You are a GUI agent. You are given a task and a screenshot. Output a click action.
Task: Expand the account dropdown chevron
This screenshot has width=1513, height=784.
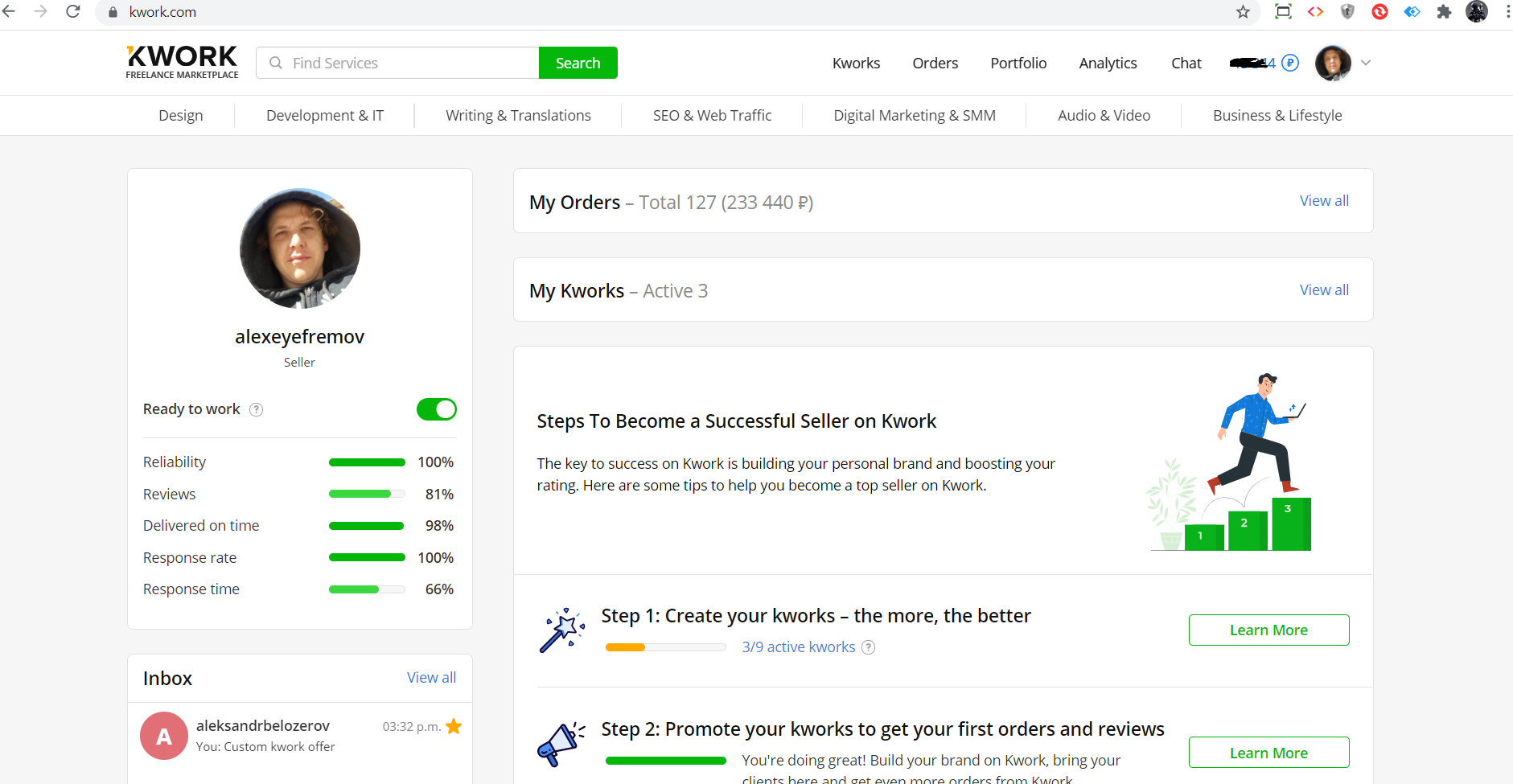tap(1365, 63)
